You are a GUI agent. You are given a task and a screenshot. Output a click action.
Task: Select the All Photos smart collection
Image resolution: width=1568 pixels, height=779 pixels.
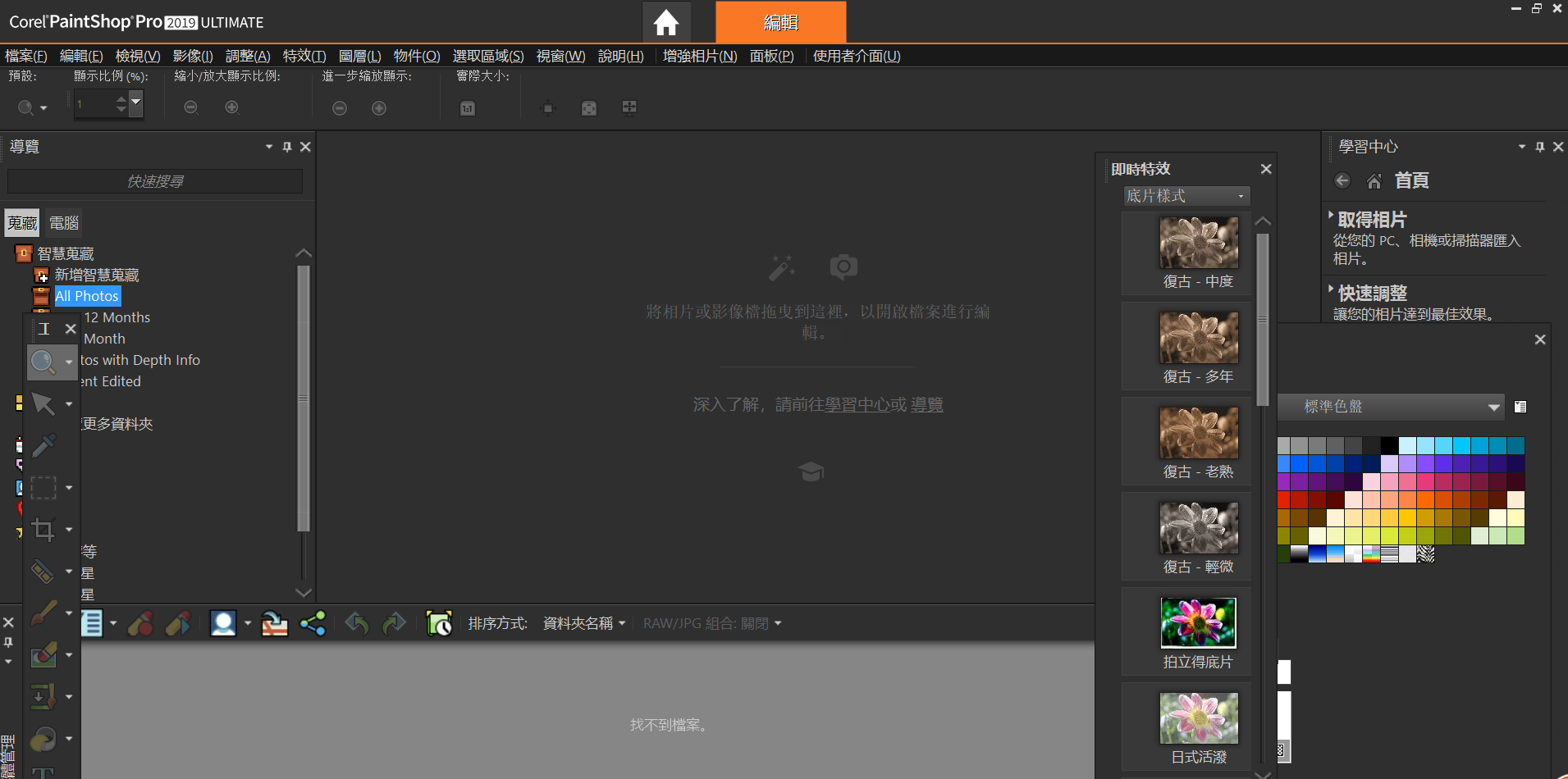pyautogui.click(x=87, y=295)
